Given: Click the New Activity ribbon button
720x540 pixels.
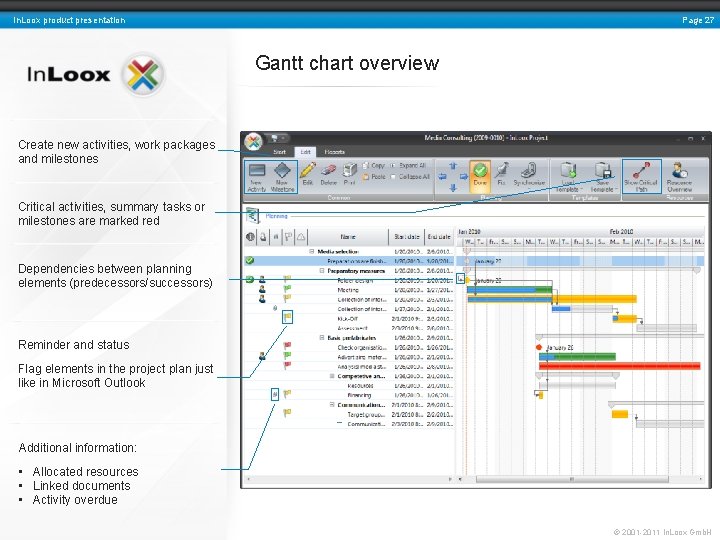Looking at the screenshot, I should (257, 177).
